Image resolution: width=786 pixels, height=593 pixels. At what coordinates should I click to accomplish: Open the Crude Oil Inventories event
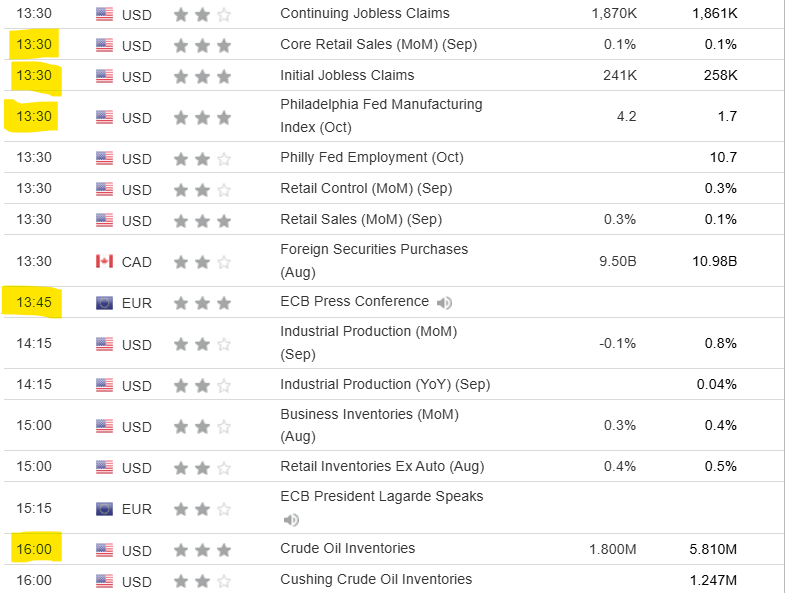[347, 548]
